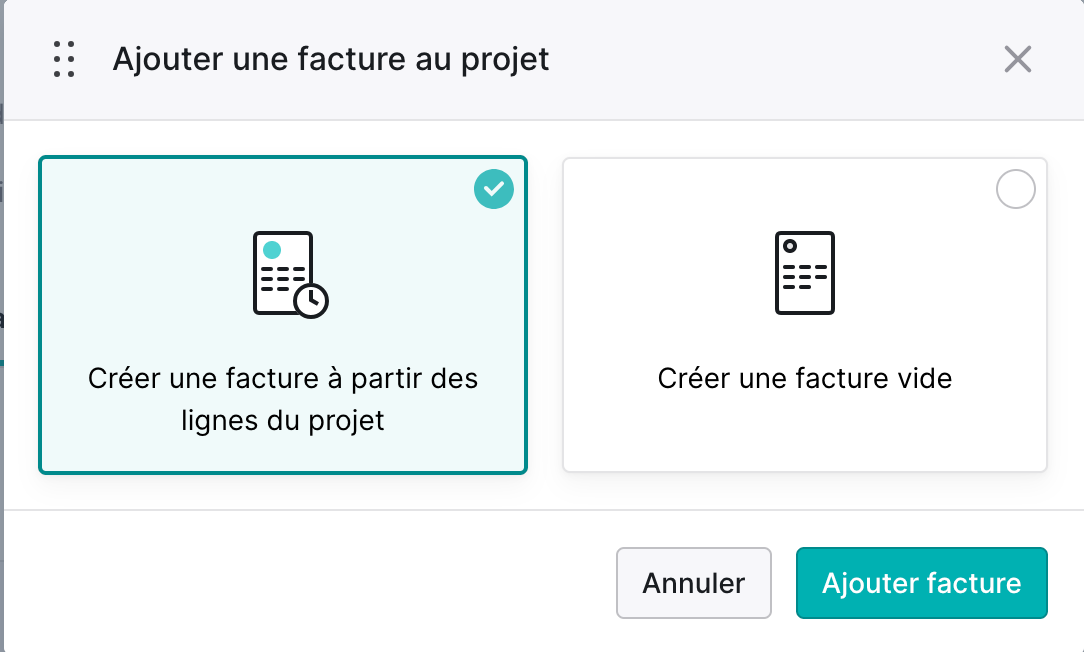Click the "lignes du projet" text line
Screen dimensions: 1084x652
283,420
